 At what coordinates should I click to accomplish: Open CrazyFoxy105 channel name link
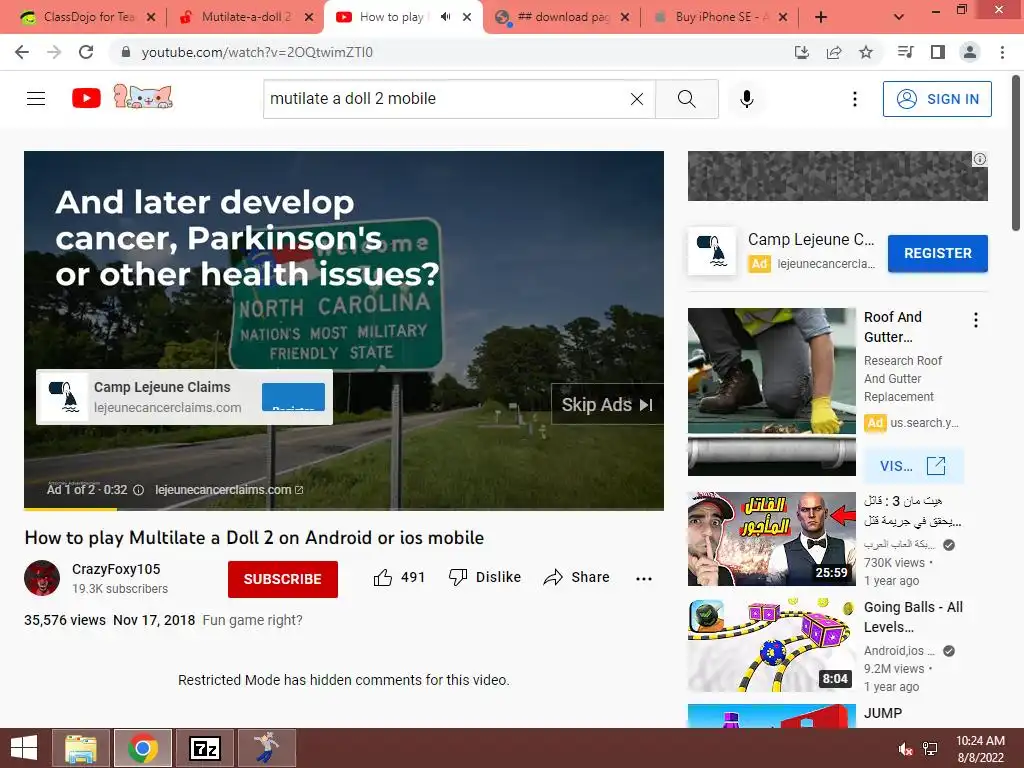click(116, 569)
